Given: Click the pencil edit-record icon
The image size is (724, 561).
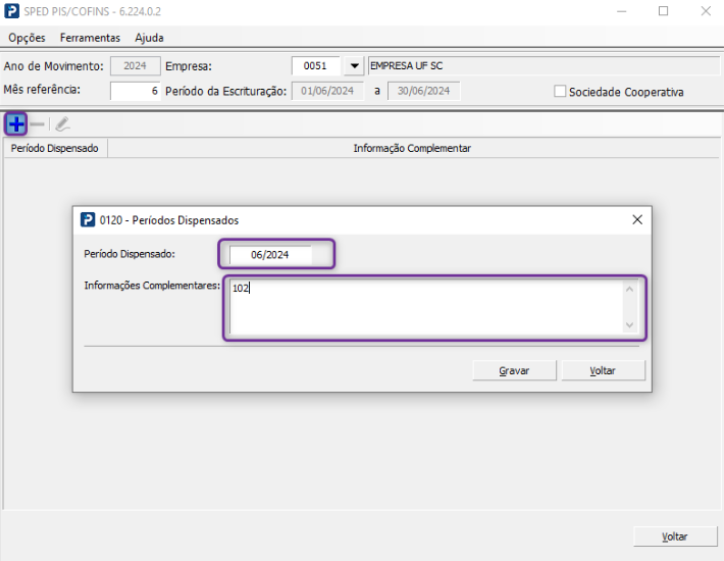Looking at the screenshot, I should (x=62, y=124).
